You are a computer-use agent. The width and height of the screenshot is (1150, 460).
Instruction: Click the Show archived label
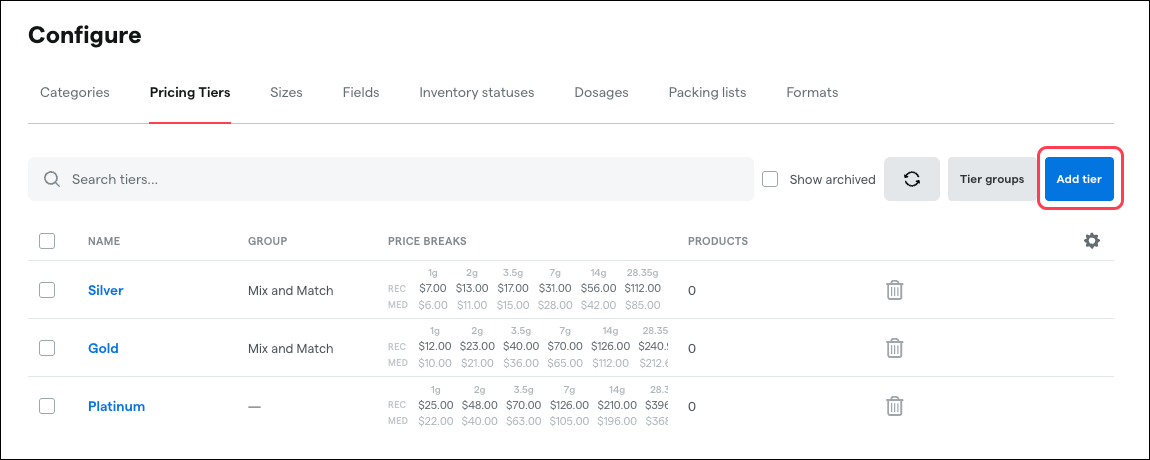[832, 179]
